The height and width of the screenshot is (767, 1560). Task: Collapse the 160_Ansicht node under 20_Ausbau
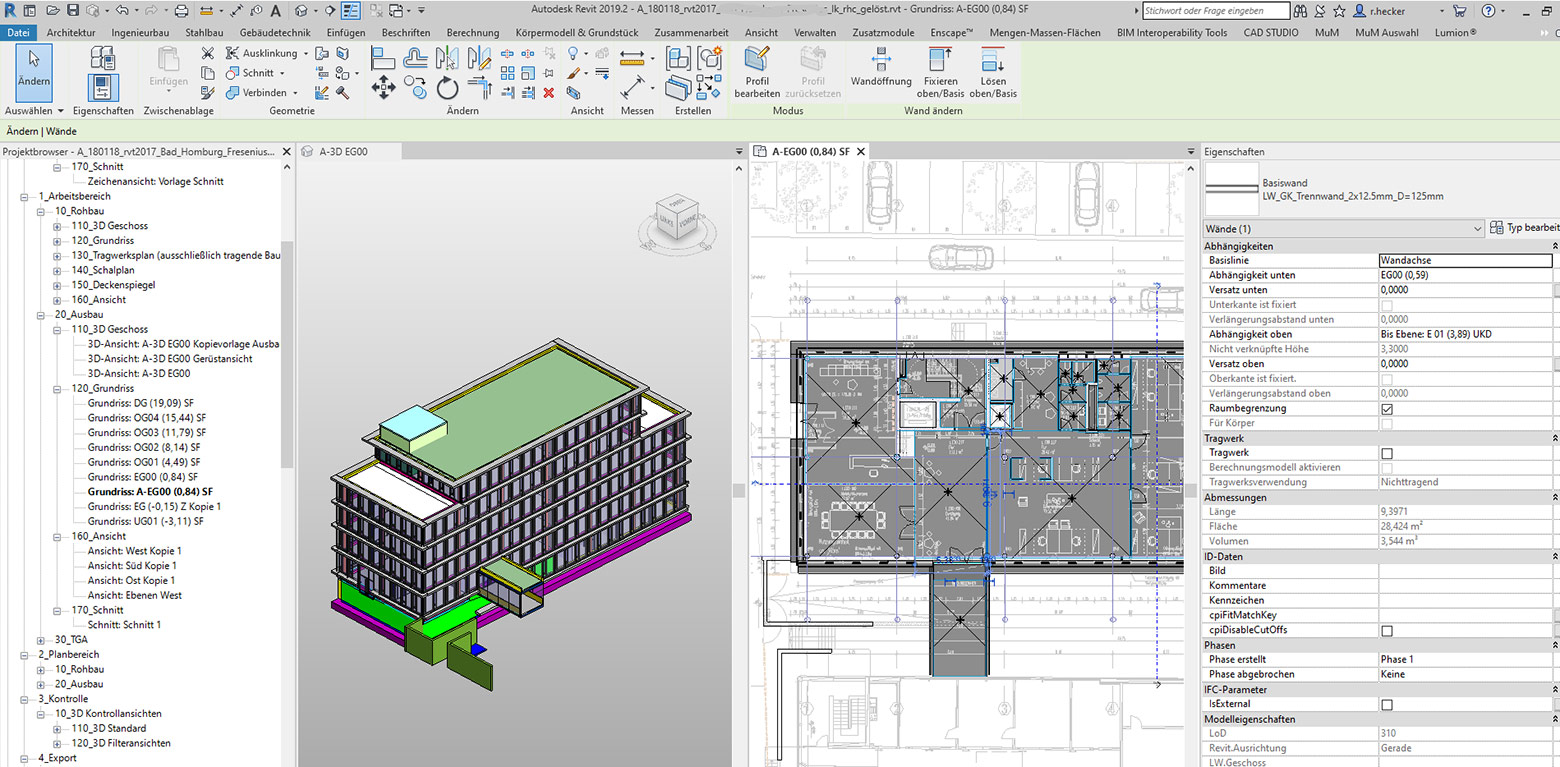(x=57, y=537)
